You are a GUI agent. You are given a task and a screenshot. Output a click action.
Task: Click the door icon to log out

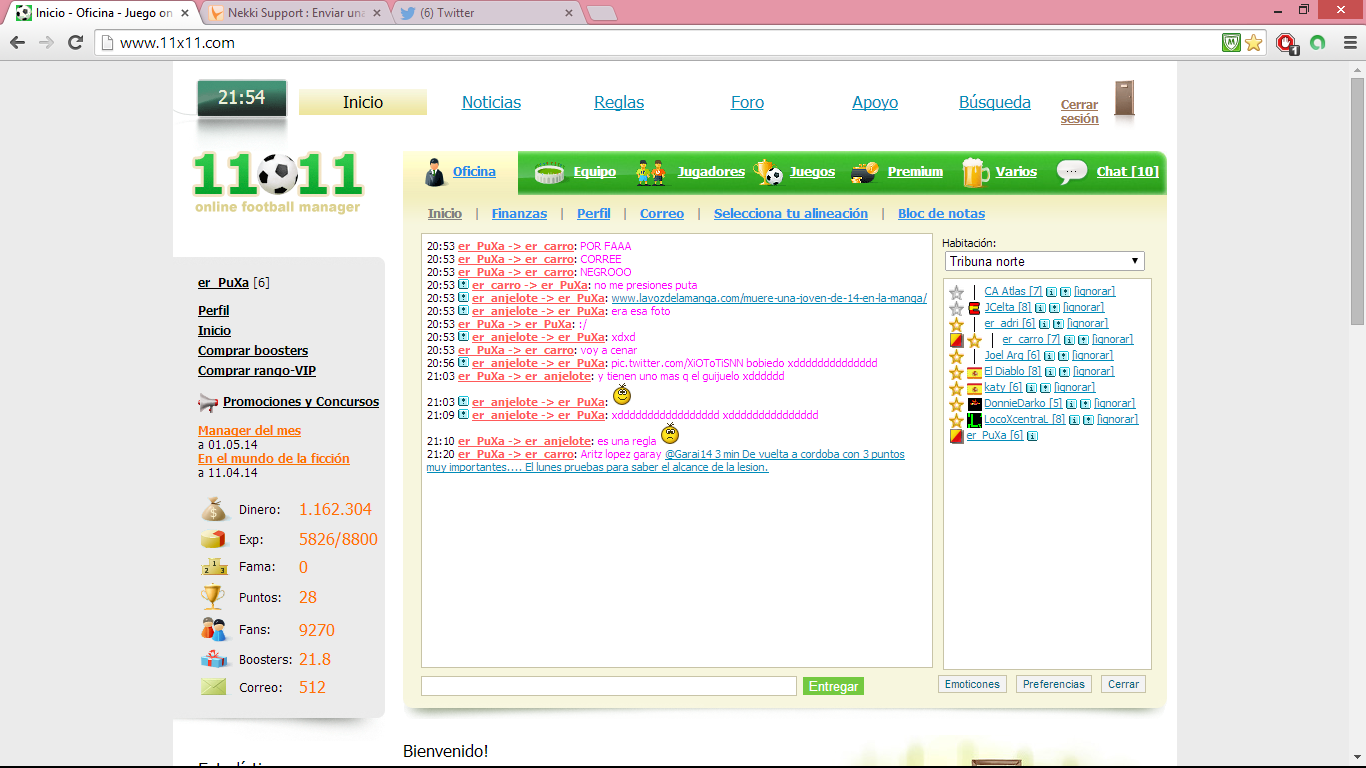pos(1124,100)
